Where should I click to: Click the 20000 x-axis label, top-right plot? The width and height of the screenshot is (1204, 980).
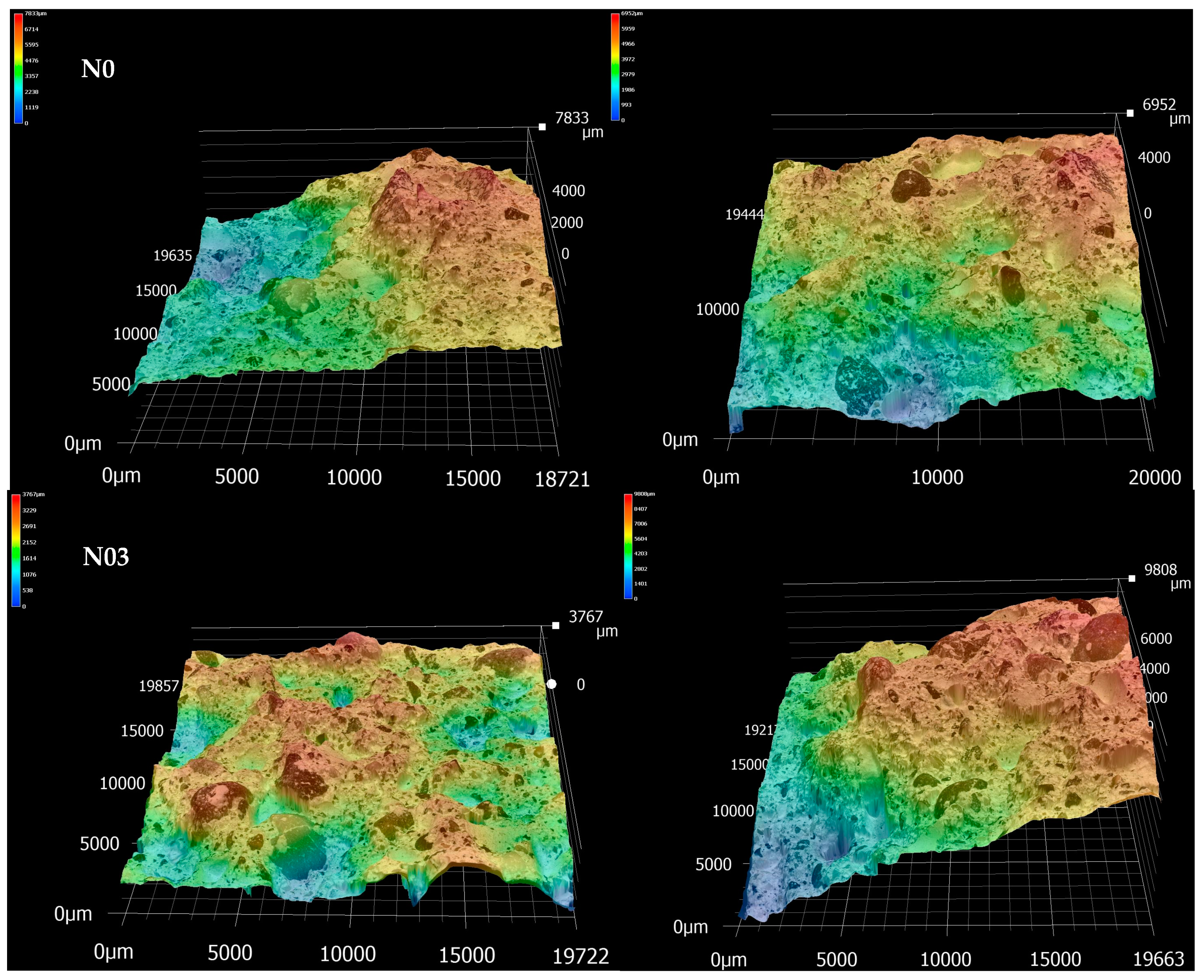1154,478
